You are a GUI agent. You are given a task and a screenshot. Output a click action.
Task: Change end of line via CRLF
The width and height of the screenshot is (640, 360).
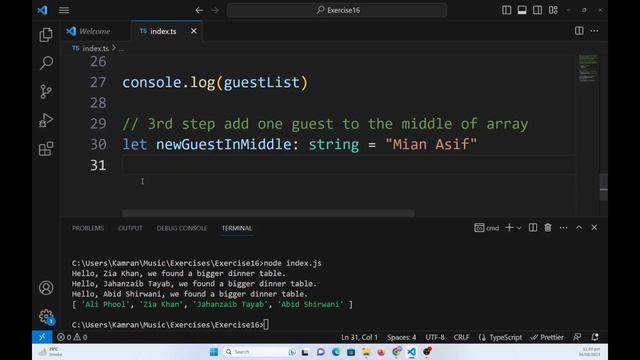461,337
